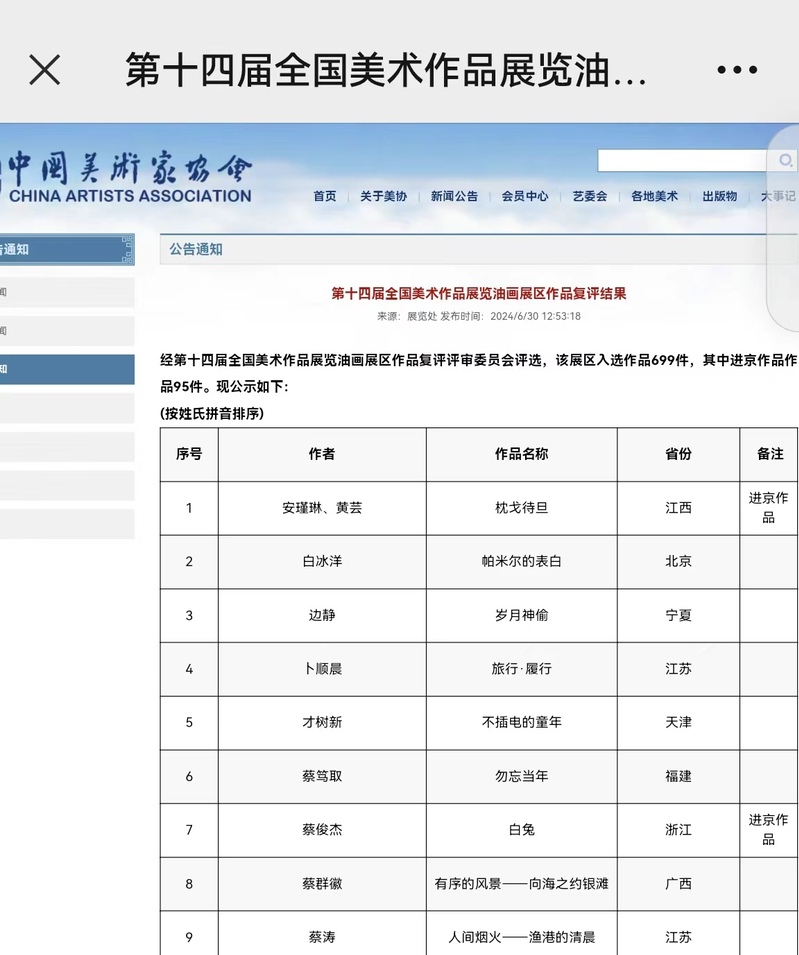The image size is (799, 955).
Task: Open 会员中心 navigation link
Action: click(525, 197)
